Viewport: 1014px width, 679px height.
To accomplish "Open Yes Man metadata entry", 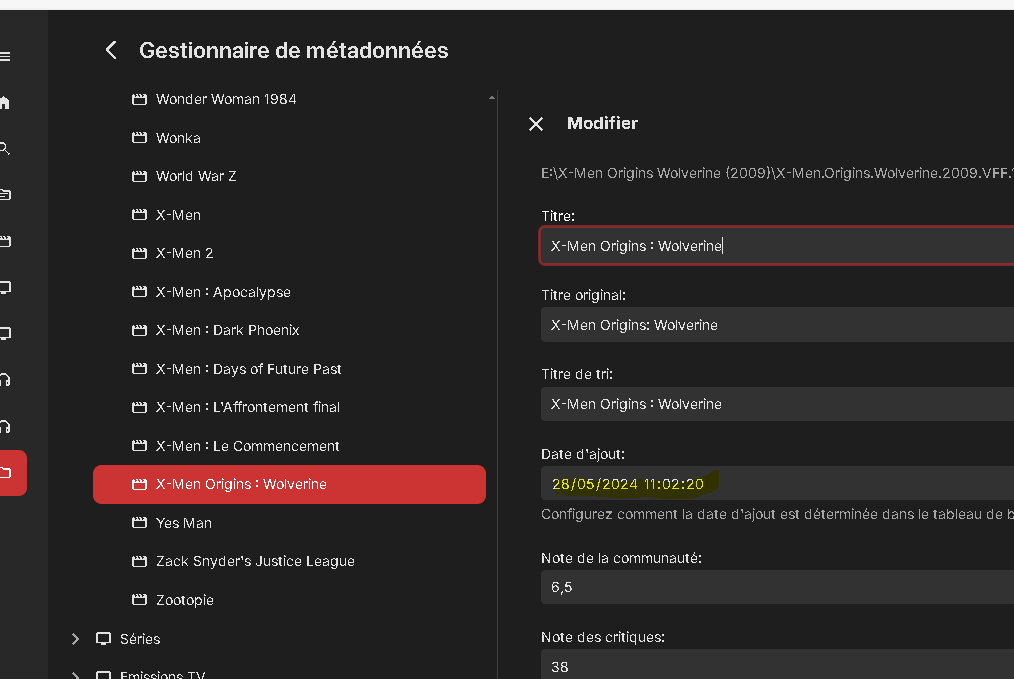I will click(184, 523).
